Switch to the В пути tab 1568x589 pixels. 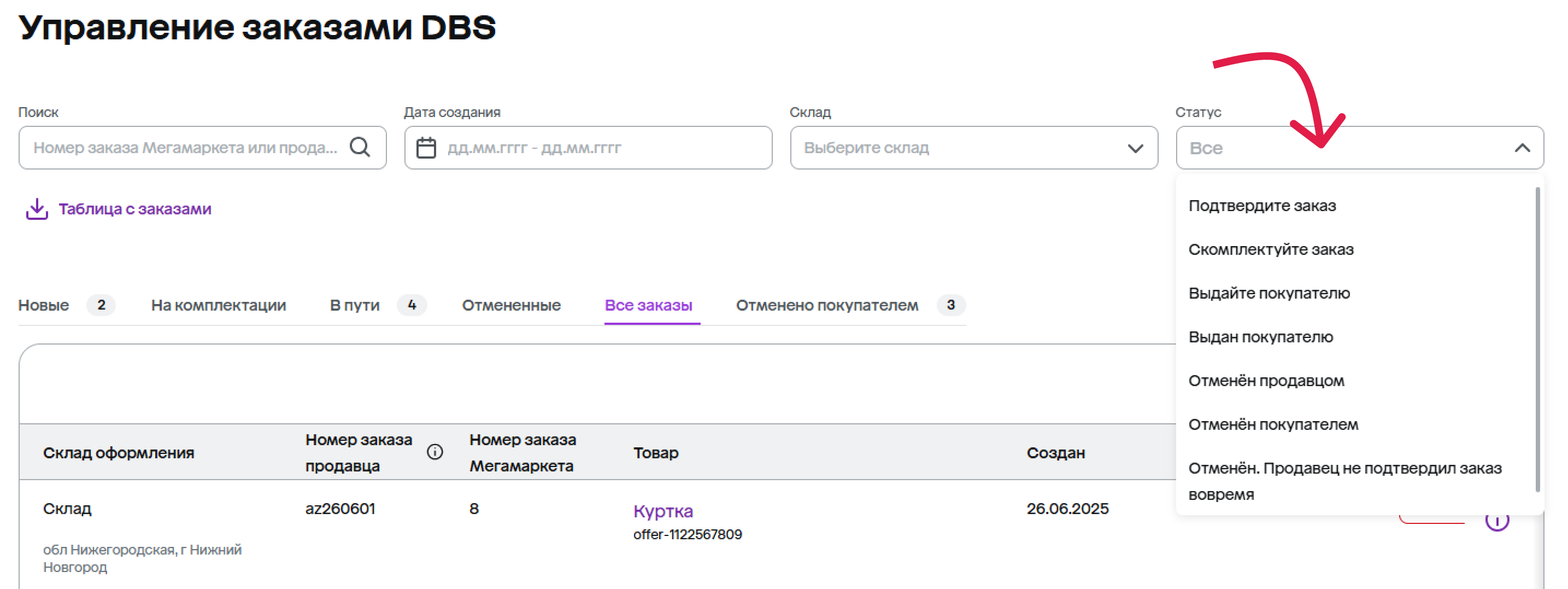coord(354,305)
